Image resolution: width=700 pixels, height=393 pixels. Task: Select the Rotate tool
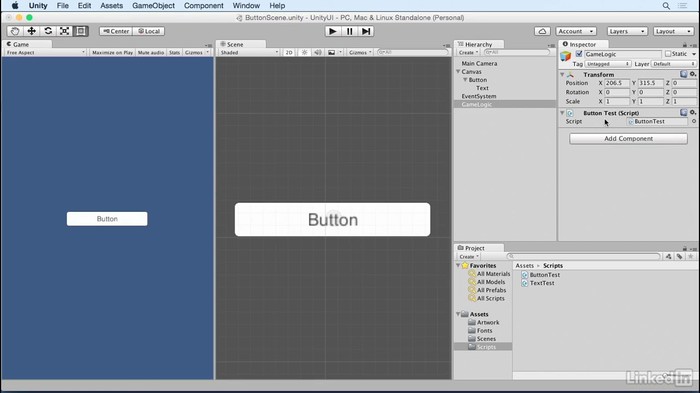(48, 31)
